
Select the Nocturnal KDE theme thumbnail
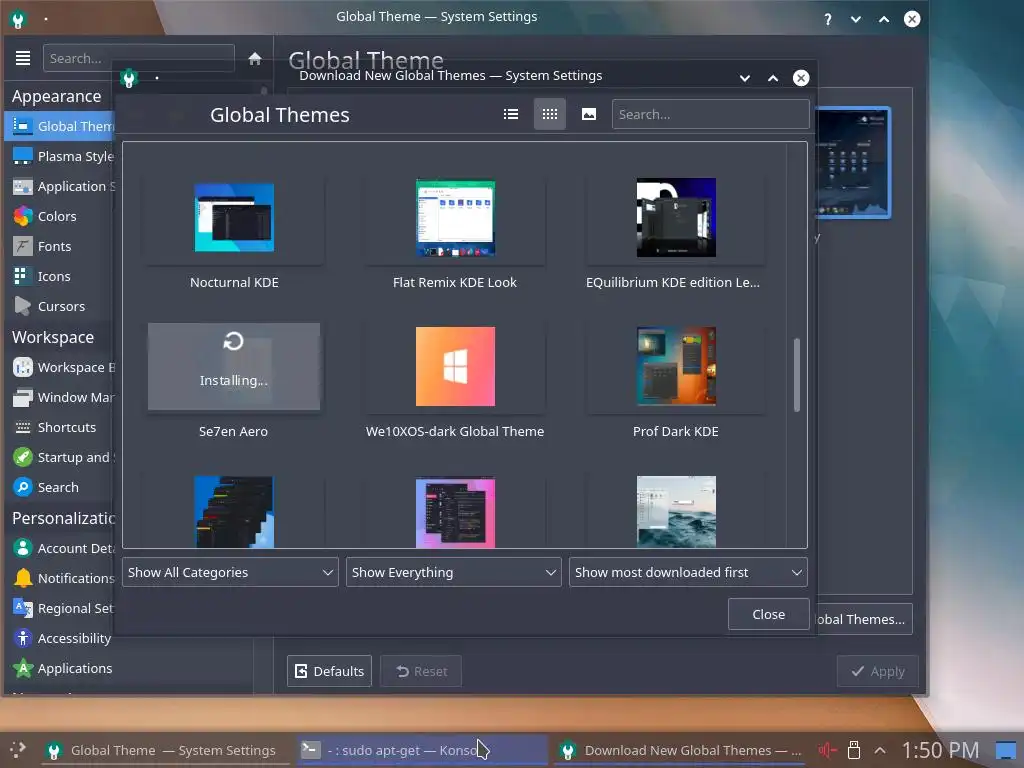click(234, 217)
